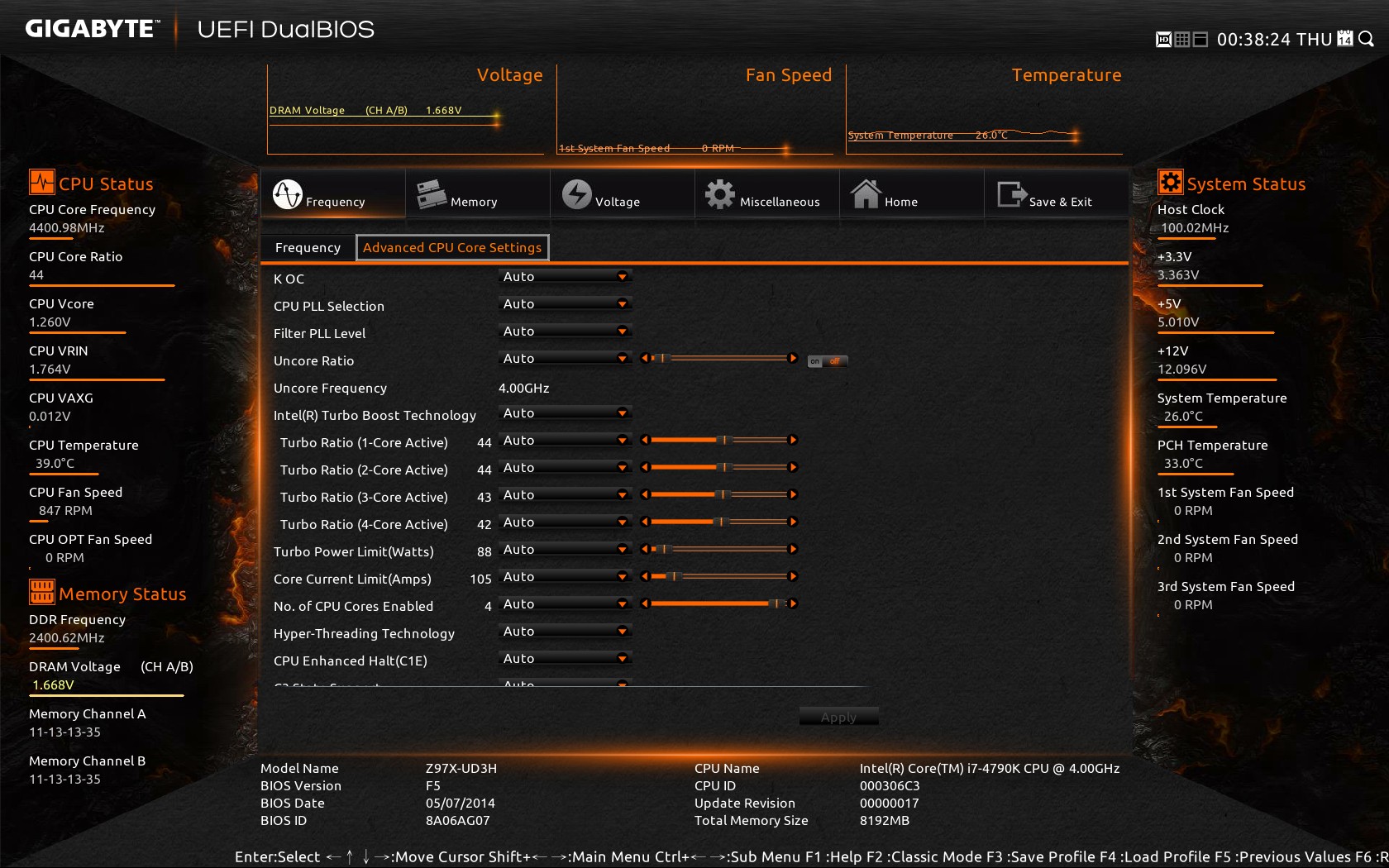The image size is (1389, 868).
Task: Expand Turbo Ratio (1-Core Active) dropdown
Action: click(x=565, y=441)
